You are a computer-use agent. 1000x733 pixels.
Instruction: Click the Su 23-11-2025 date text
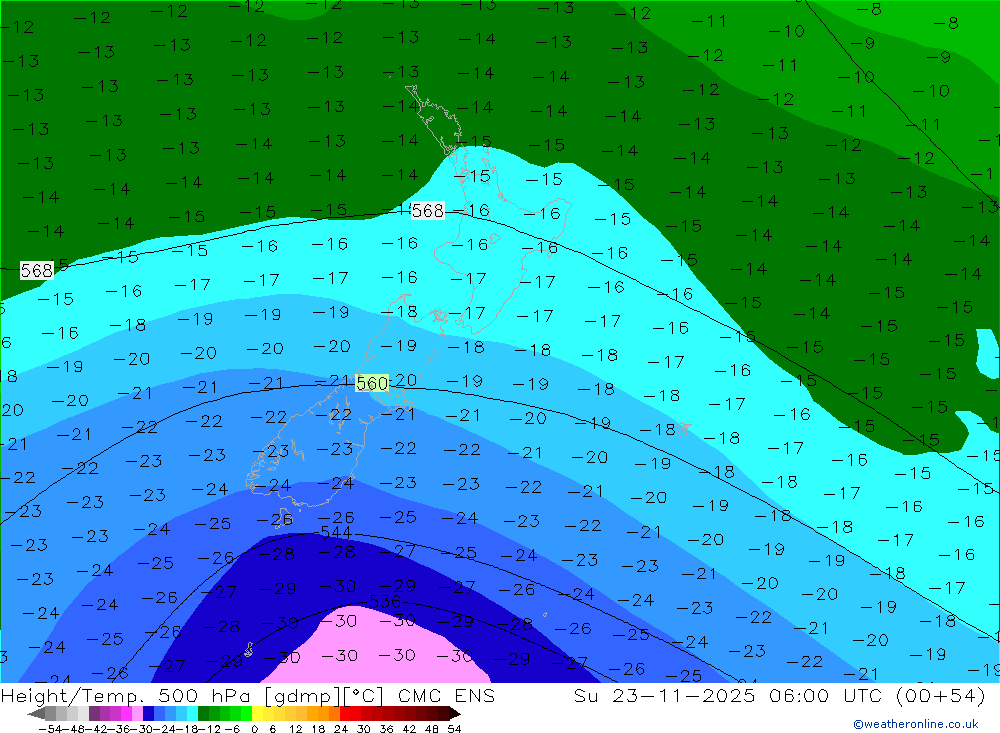[x=664, y=695]
